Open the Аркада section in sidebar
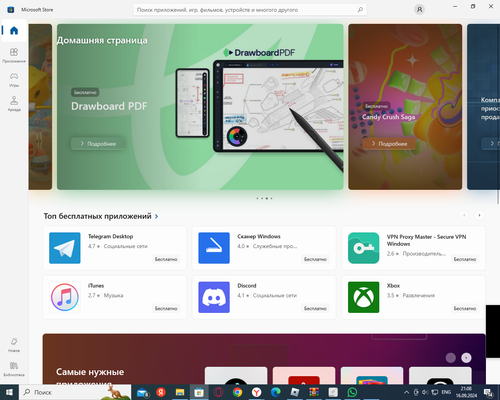The width and height of the screenshot is (500, 400). tap(14, 103)
